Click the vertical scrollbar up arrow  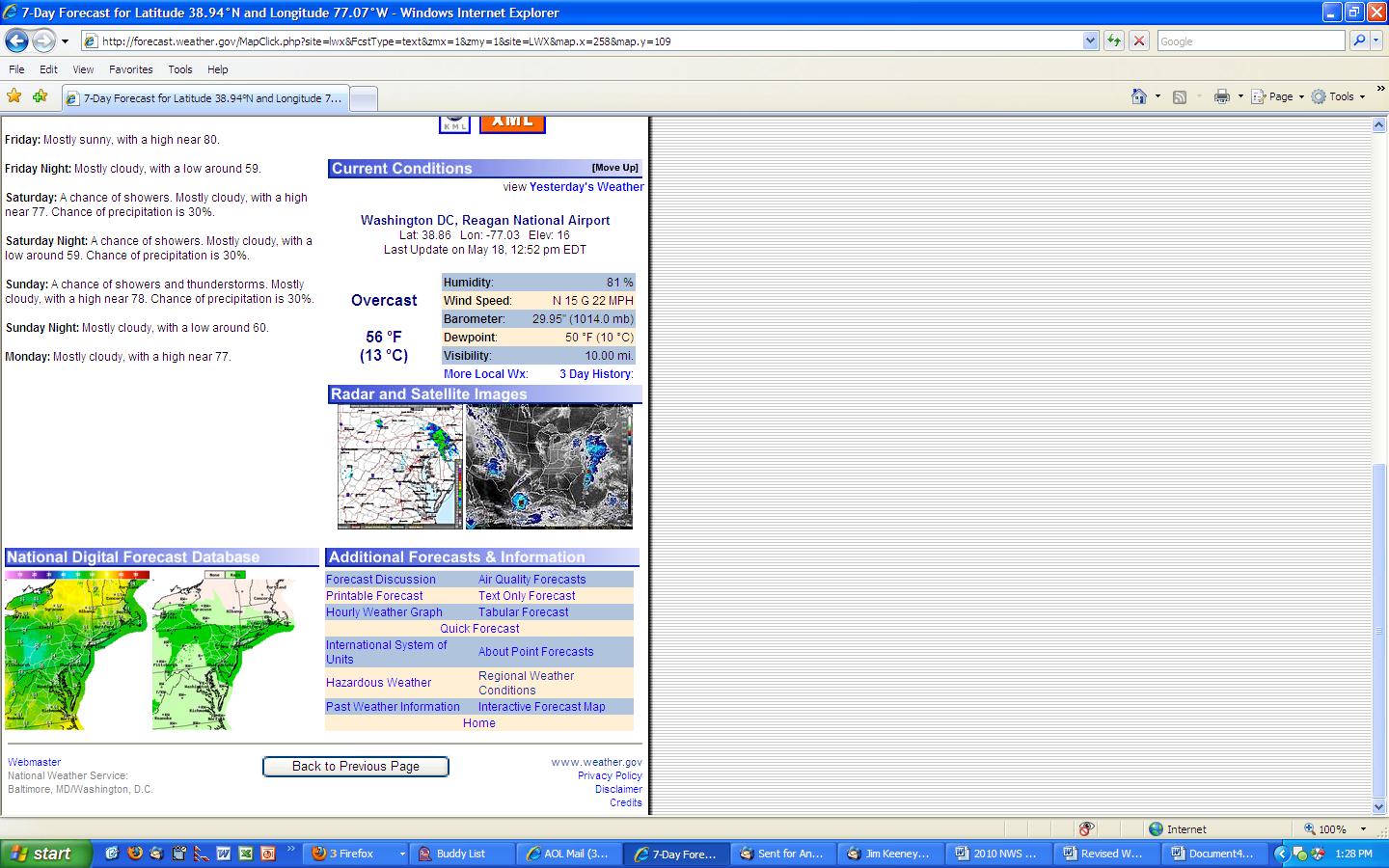coord(1379,125)
